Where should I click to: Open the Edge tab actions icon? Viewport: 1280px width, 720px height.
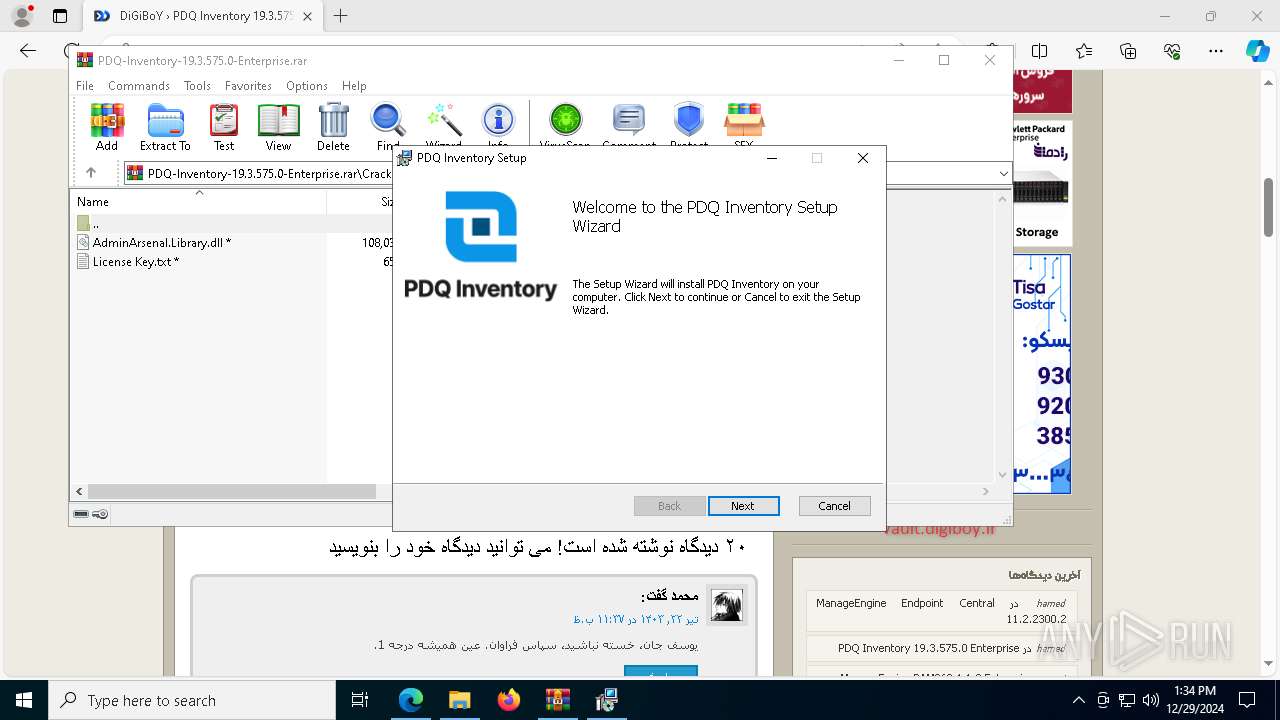(x=60, y=16)
